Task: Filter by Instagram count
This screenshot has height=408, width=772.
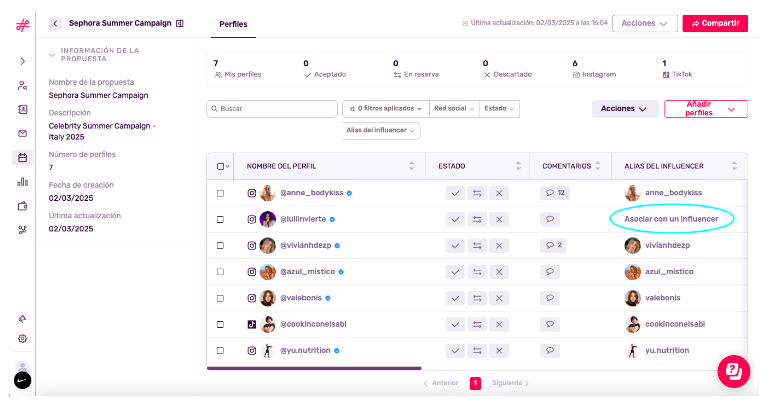Action: coord(594,69)
